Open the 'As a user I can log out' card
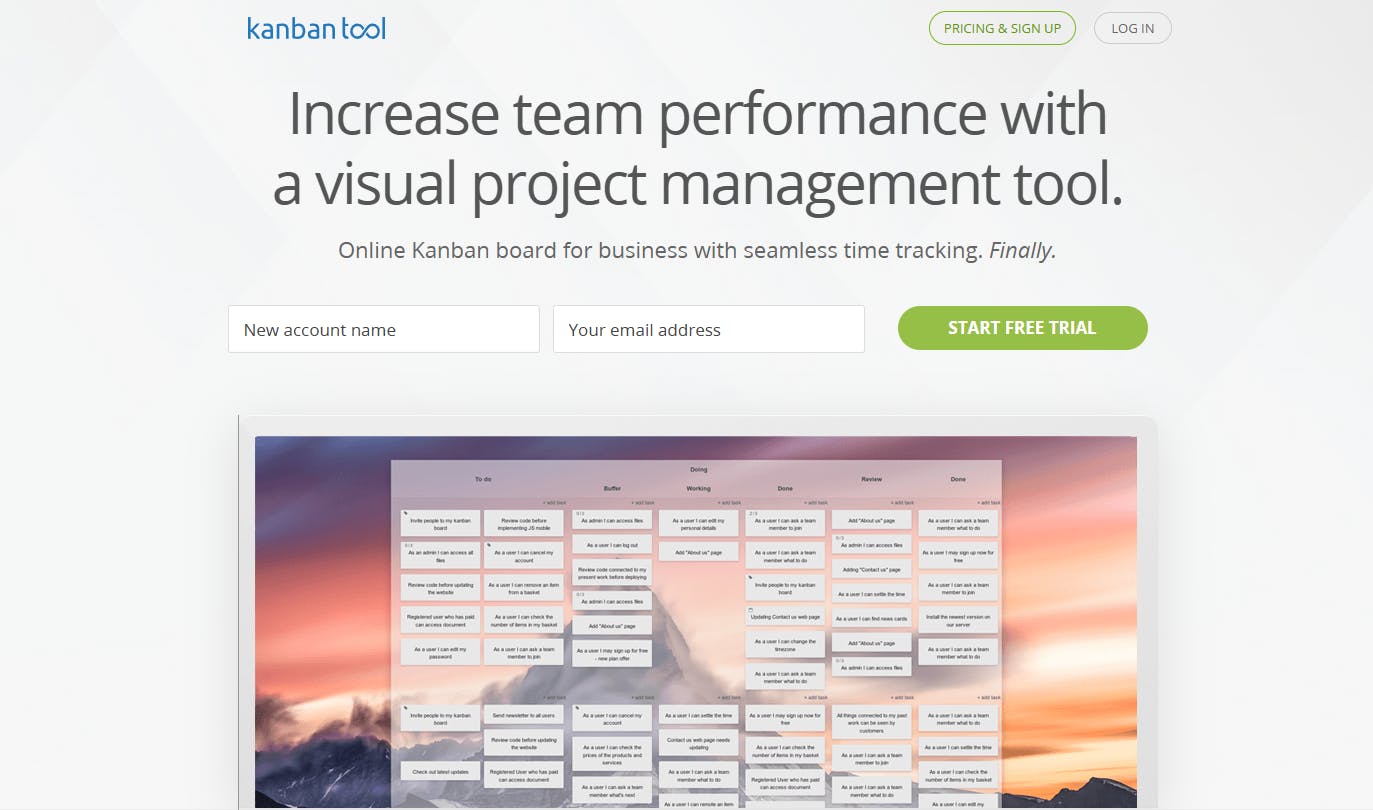Viewport: 1373px width, 810px height. click(x=612, y=545)
